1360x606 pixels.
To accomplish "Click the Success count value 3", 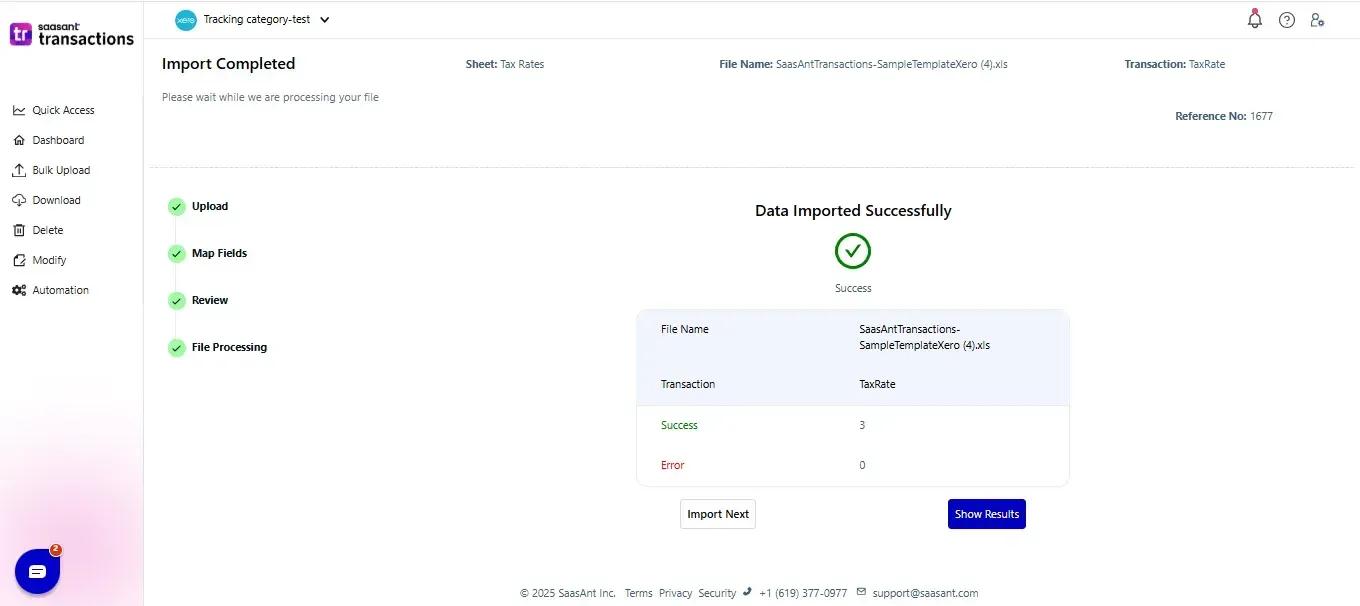I will [862, 425].
